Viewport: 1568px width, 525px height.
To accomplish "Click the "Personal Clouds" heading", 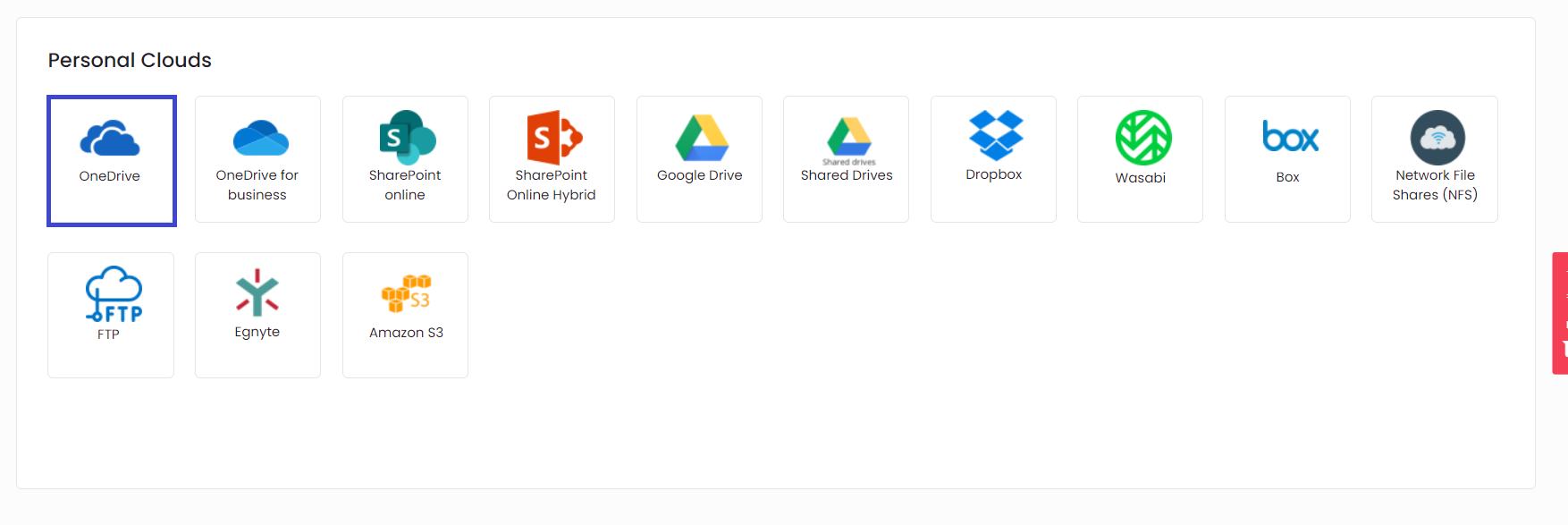I will [x=130, y=60].
